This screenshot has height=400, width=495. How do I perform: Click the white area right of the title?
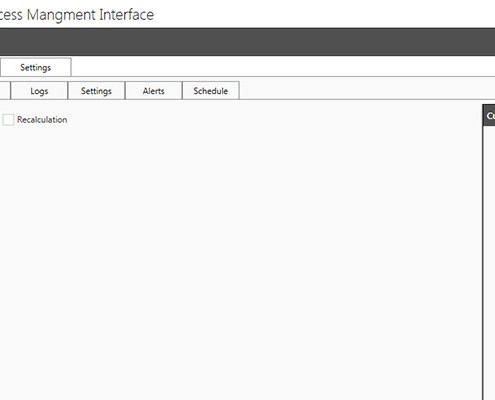[324, 14]
